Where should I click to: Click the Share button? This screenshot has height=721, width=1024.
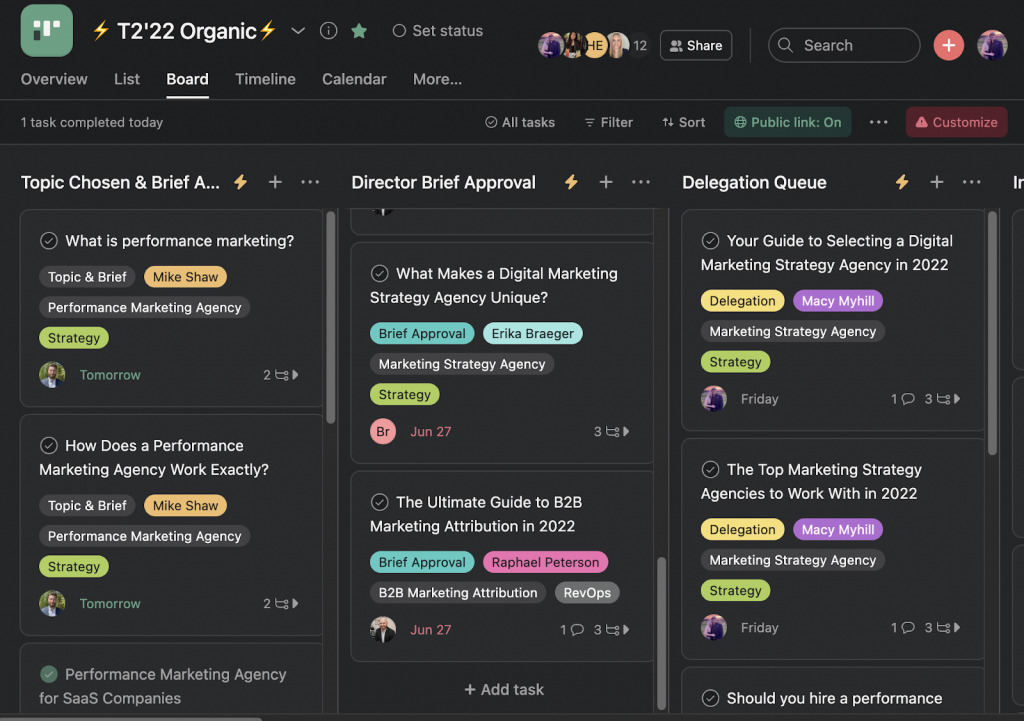click(696, 45)
